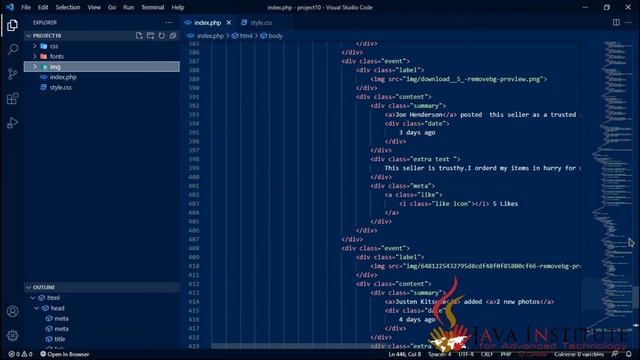Click the text "4 days ago" in code

[417, 319]
